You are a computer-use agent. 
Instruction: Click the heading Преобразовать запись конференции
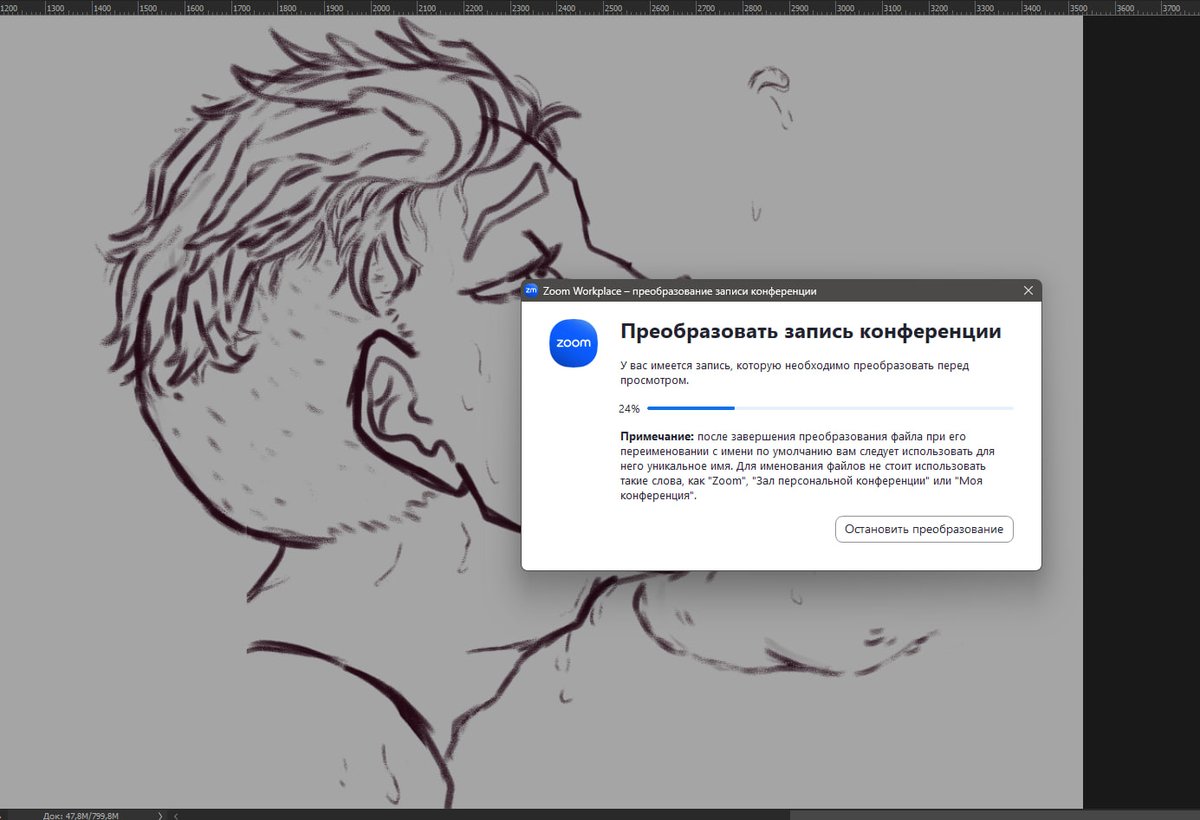point(811,332)
